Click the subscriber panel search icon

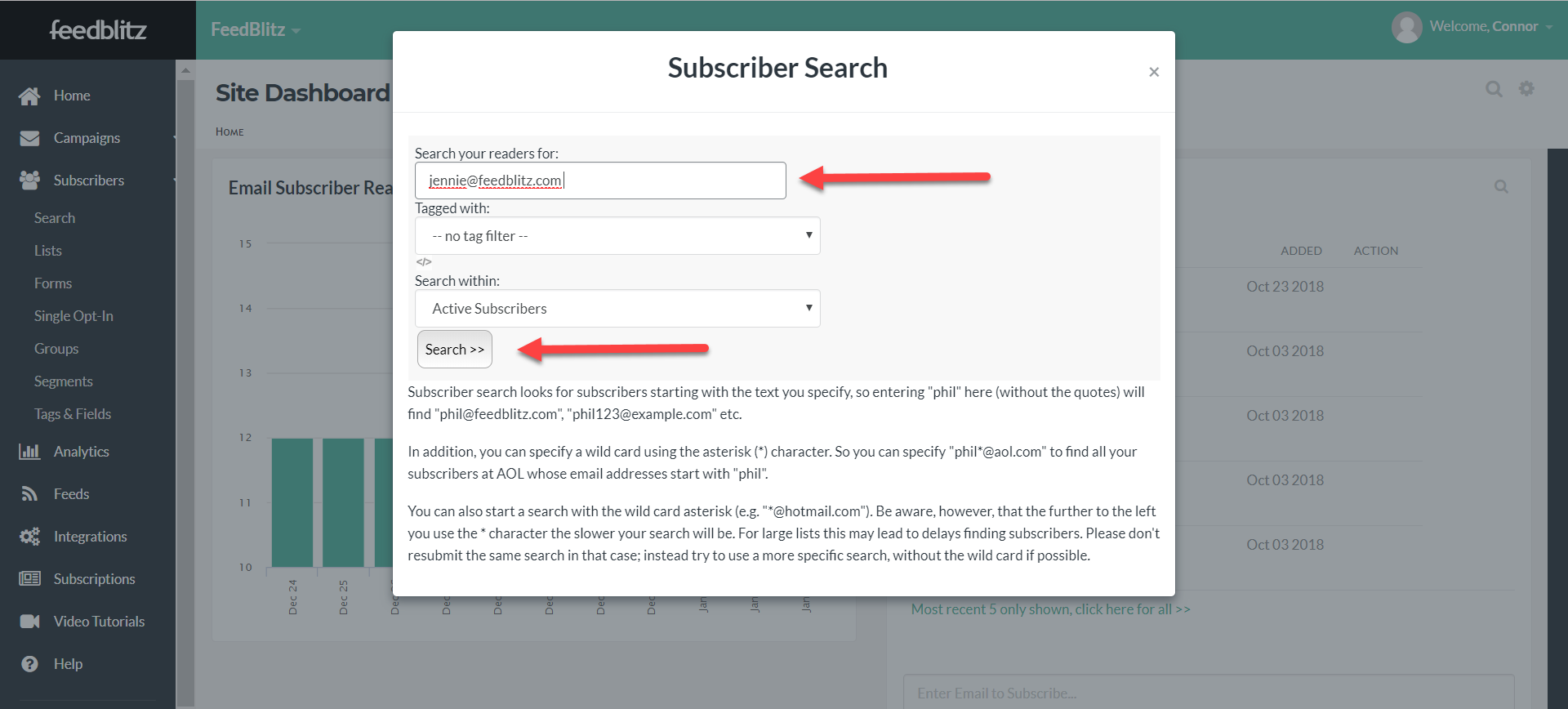[1501, 187]
